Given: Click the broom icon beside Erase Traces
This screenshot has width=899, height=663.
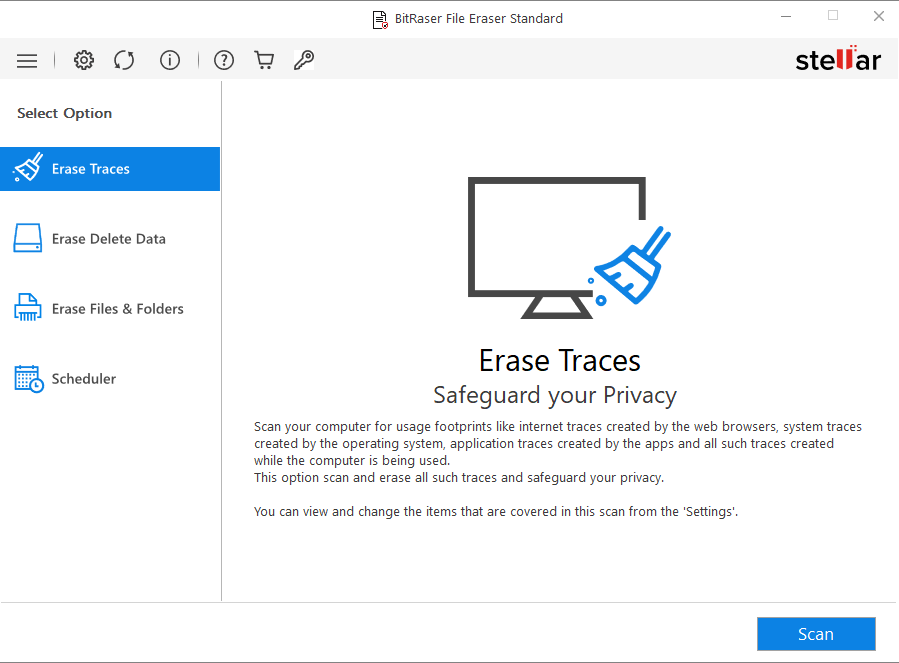Looking at the screenshot, I should [x=28, y=167].
